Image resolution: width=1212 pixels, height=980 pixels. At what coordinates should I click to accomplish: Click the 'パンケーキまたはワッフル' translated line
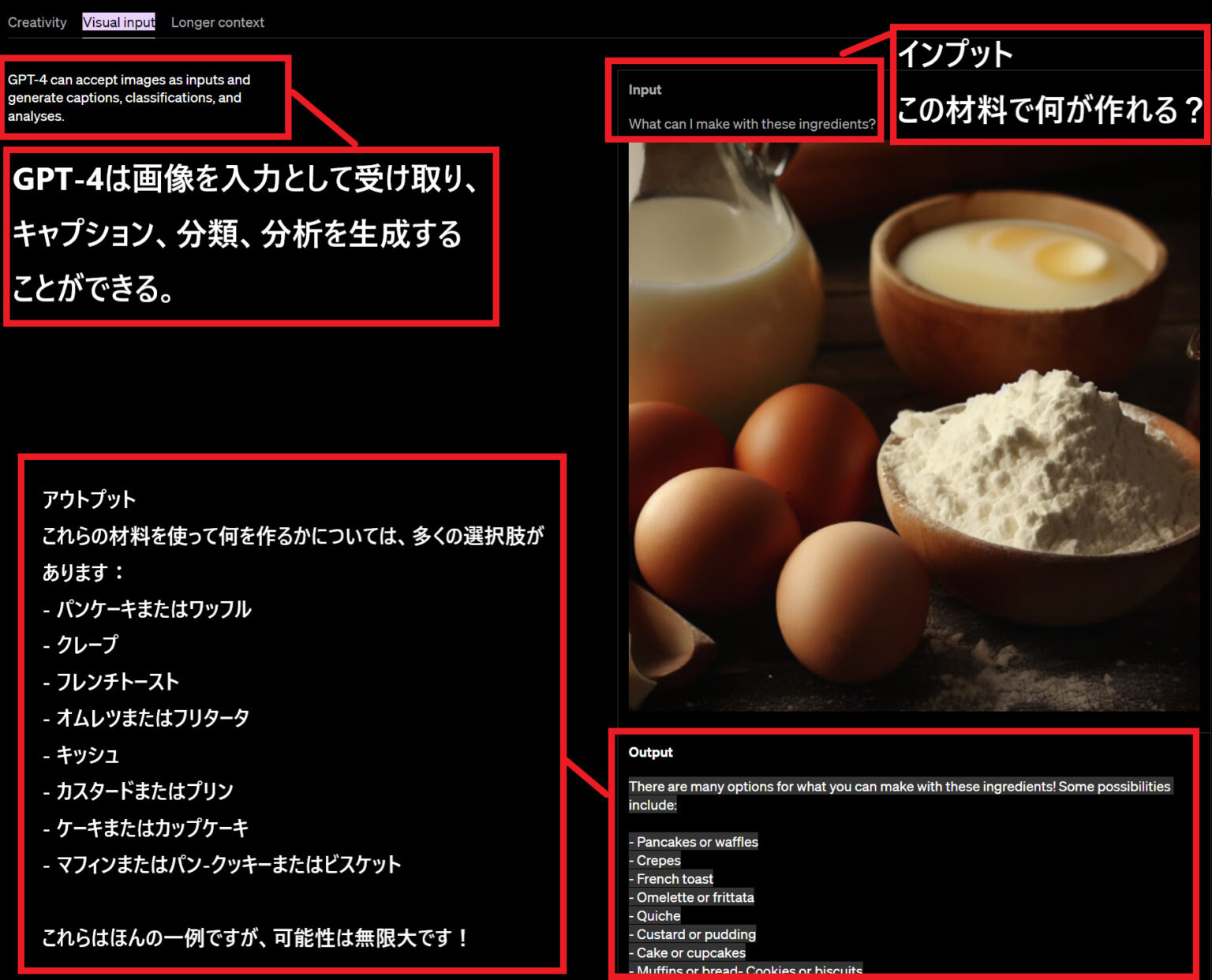click(152, 609)
